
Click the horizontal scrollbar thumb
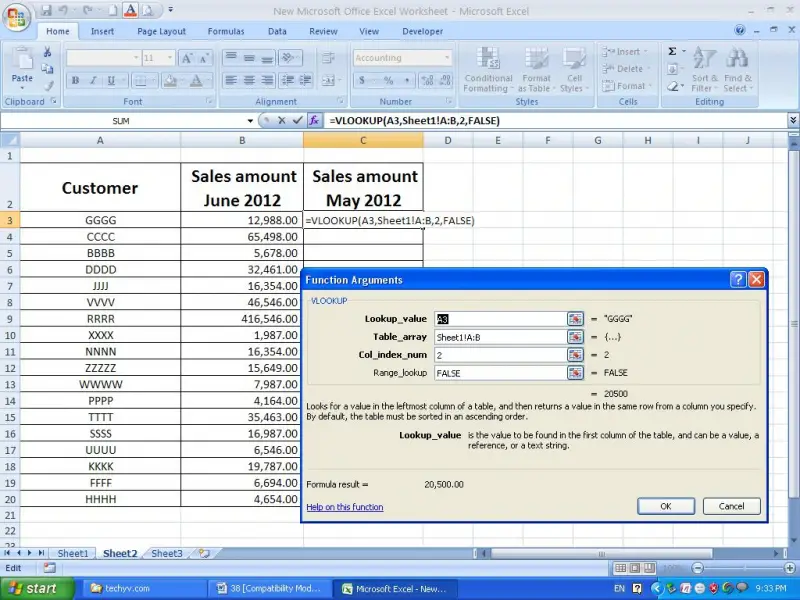[x=601, y=554]
